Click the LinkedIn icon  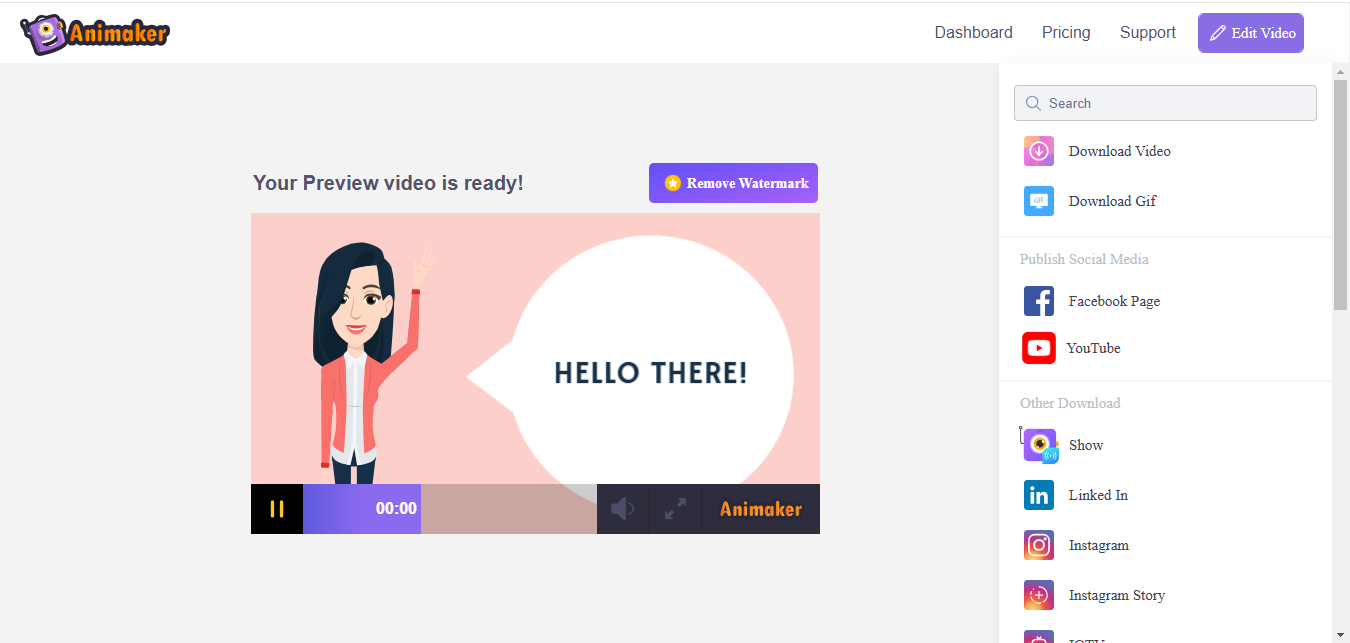1039,495
